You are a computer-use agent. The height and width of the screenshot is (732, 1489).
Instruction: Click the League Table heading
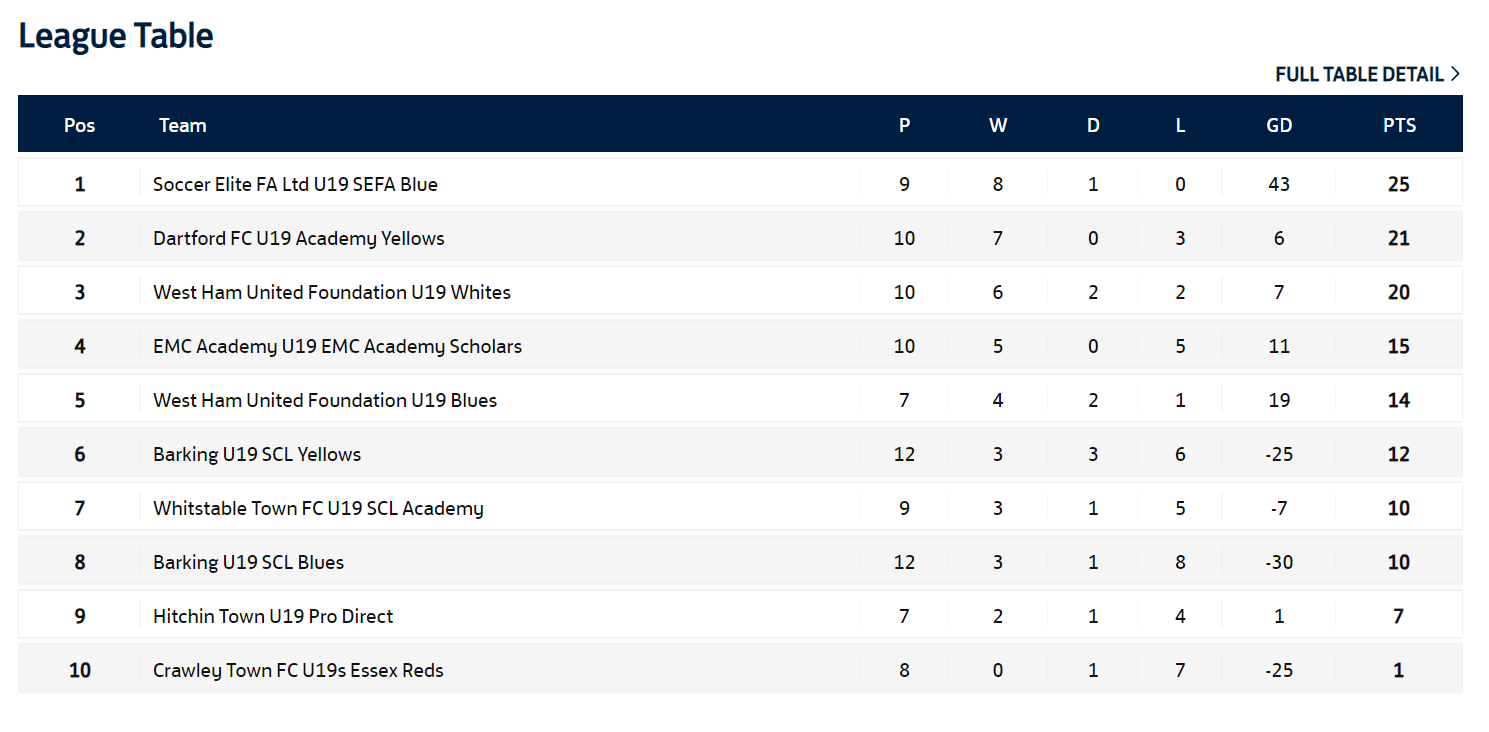pos(116,36)
